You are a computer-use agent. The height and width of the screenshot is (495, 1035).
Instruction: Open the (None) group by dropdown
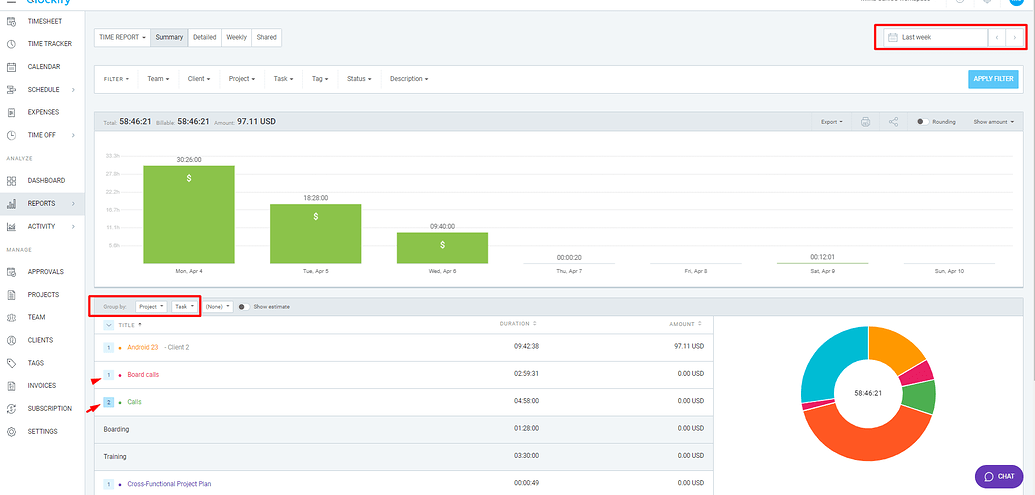click(x=218, y=307)
